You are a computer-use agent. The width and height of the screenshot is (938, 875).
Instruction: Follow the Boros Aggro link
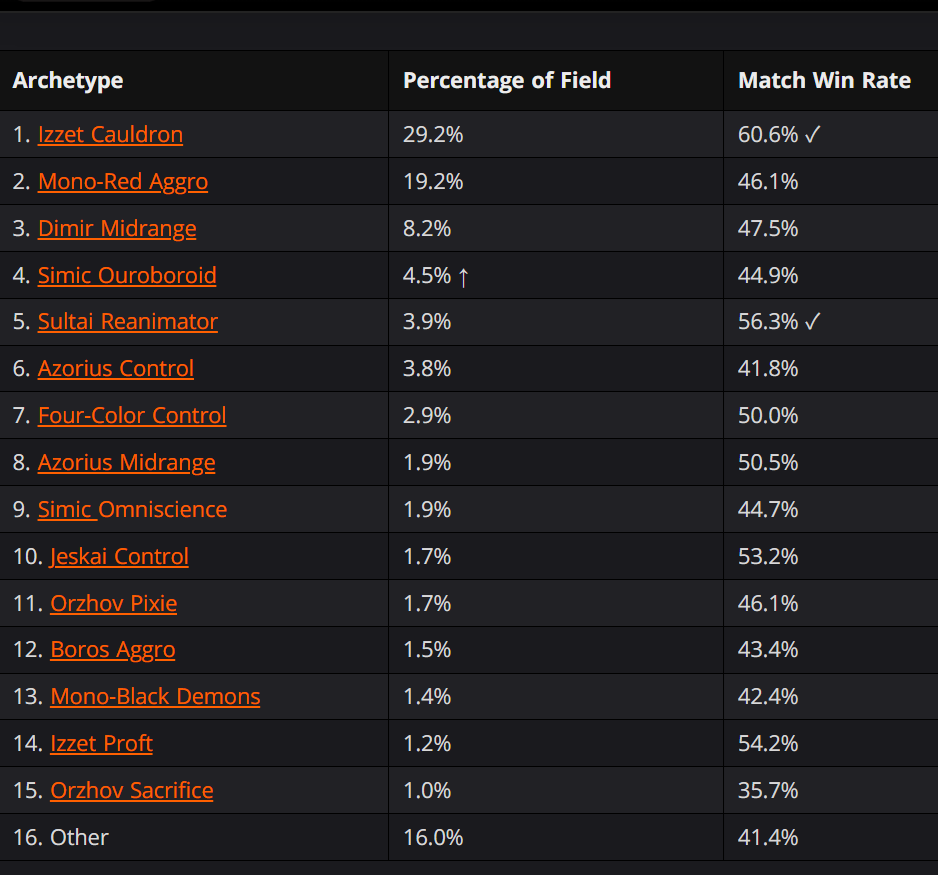click(113, 650)
